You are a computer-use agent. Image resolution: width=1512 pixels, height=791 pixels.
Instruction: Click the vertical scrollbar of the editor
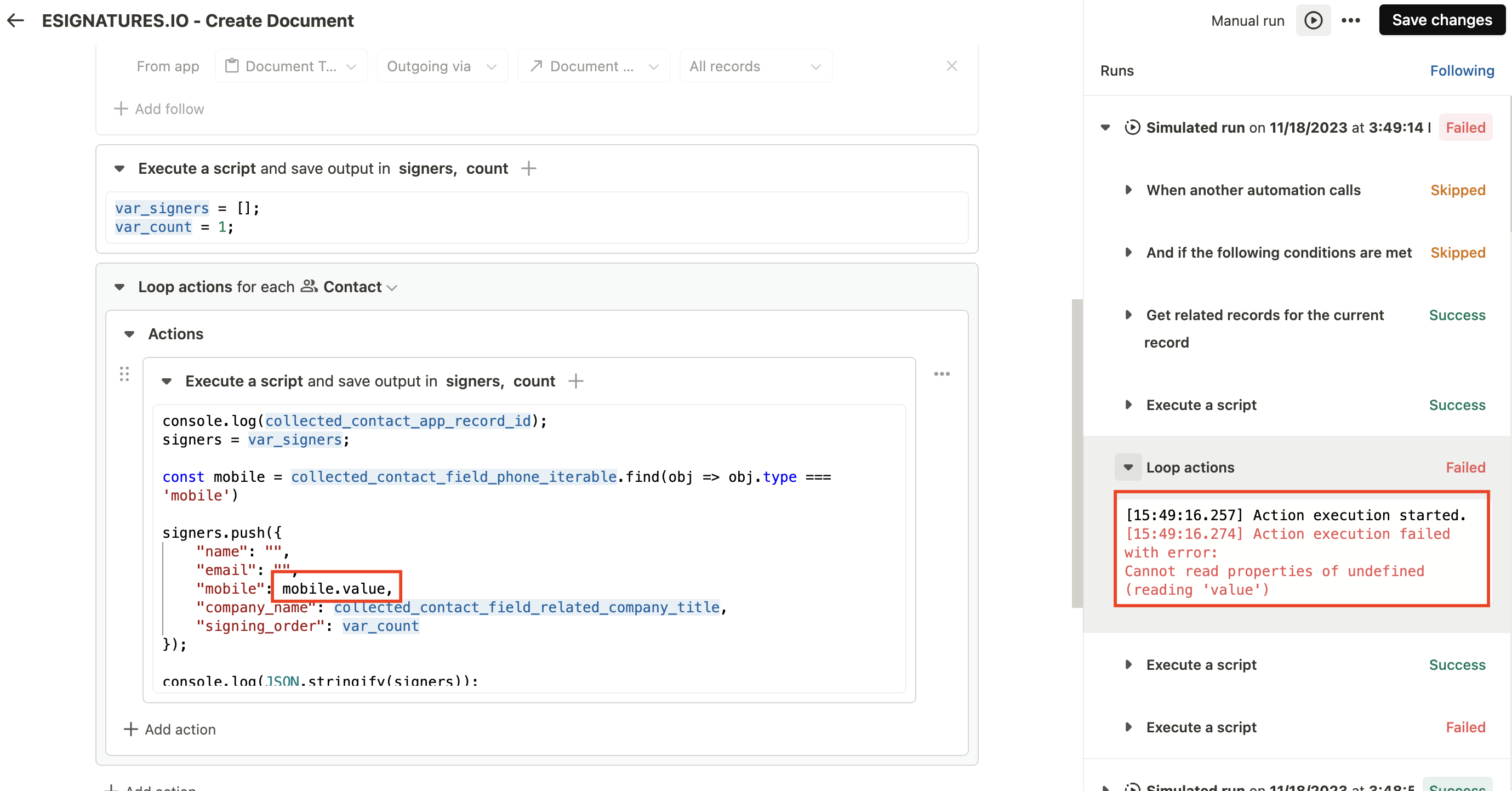(1077, 453)
